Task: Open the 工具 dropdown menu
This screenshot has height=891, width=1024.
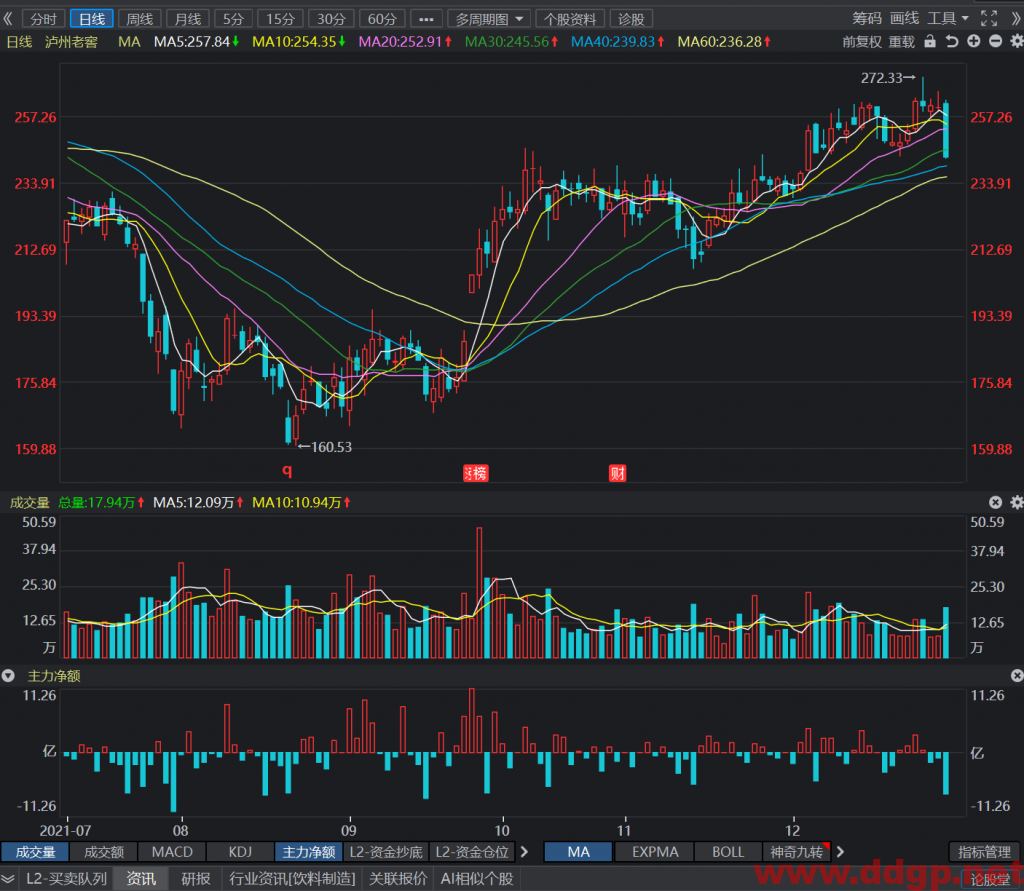Action: (x=948, y=18)
